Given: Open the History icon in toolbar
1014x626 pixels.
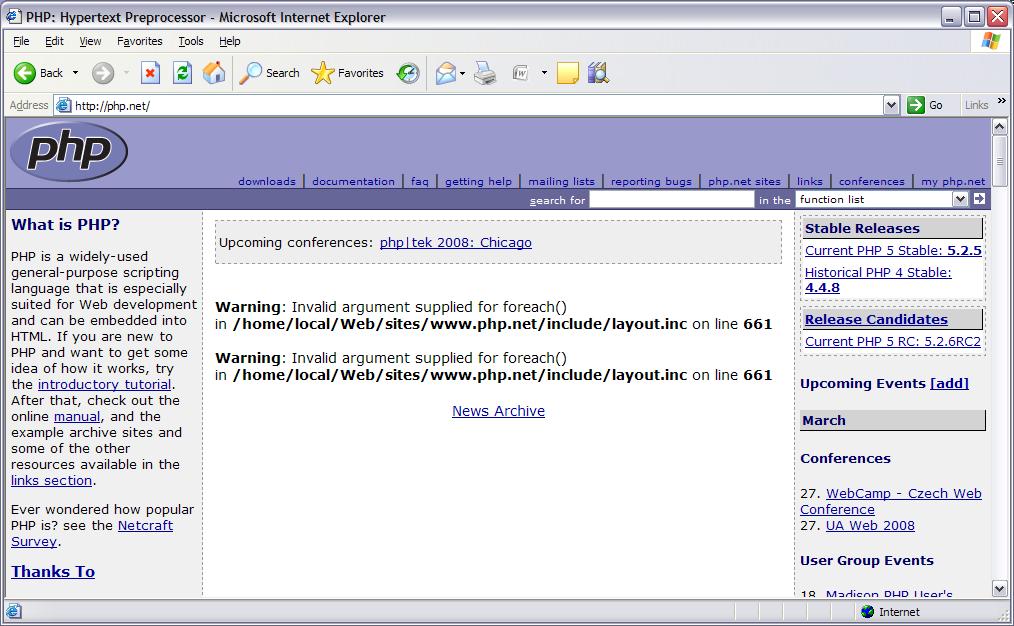Looking at the screenshot, I should (x=408, y=73).
